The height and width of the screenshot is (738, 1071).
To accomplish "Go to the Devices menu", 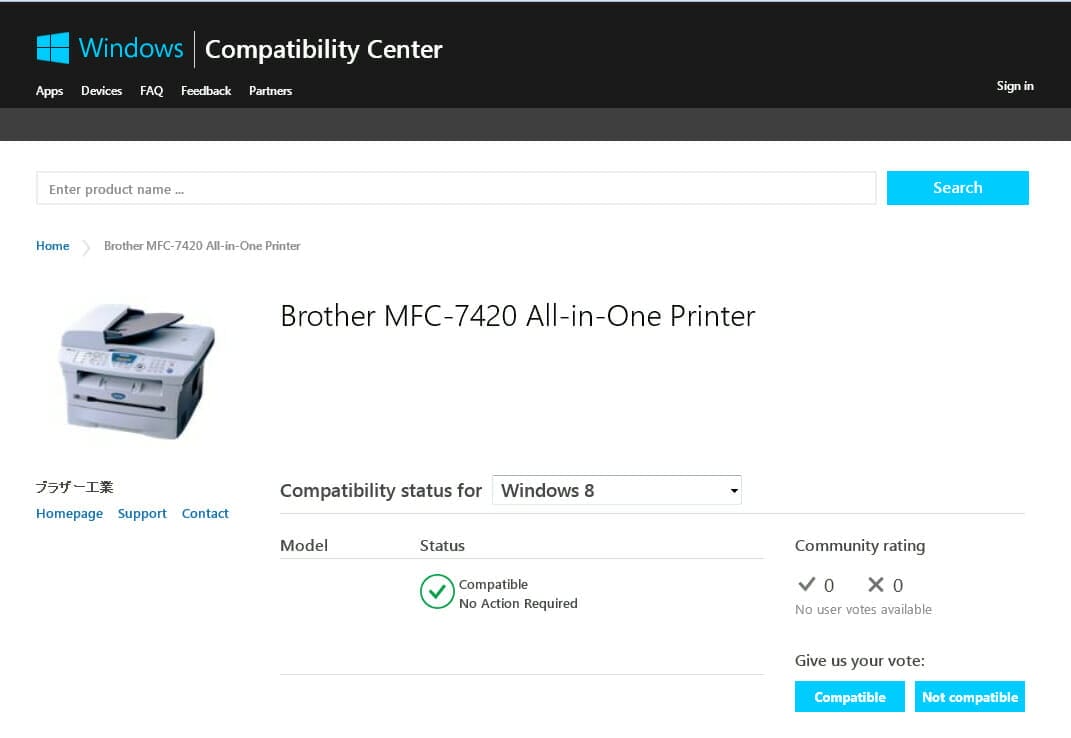I will [101, 91].
